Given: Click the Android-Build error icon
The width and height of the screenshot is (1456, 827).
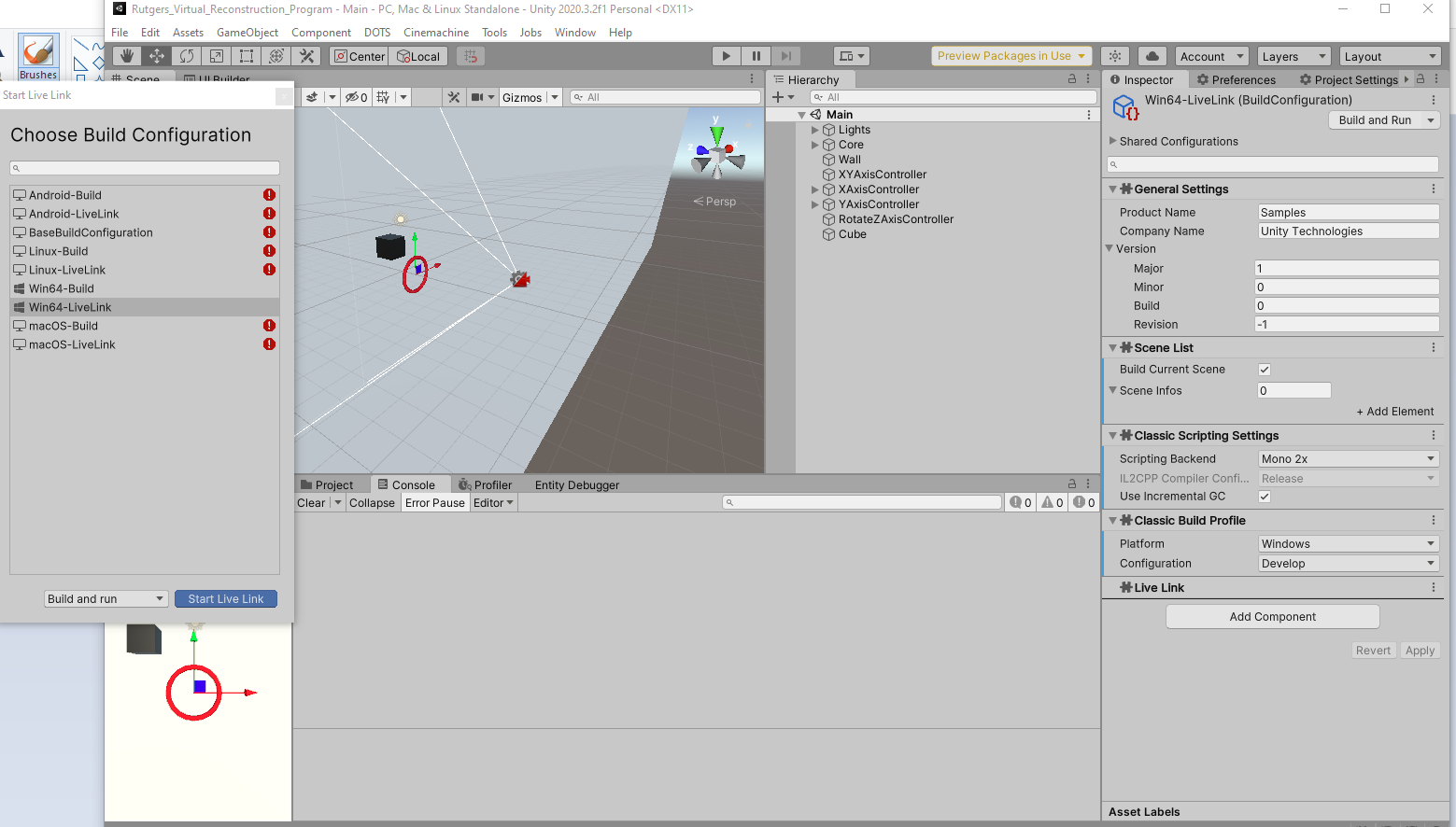Looking at the screenshot, I should point(269,195).
